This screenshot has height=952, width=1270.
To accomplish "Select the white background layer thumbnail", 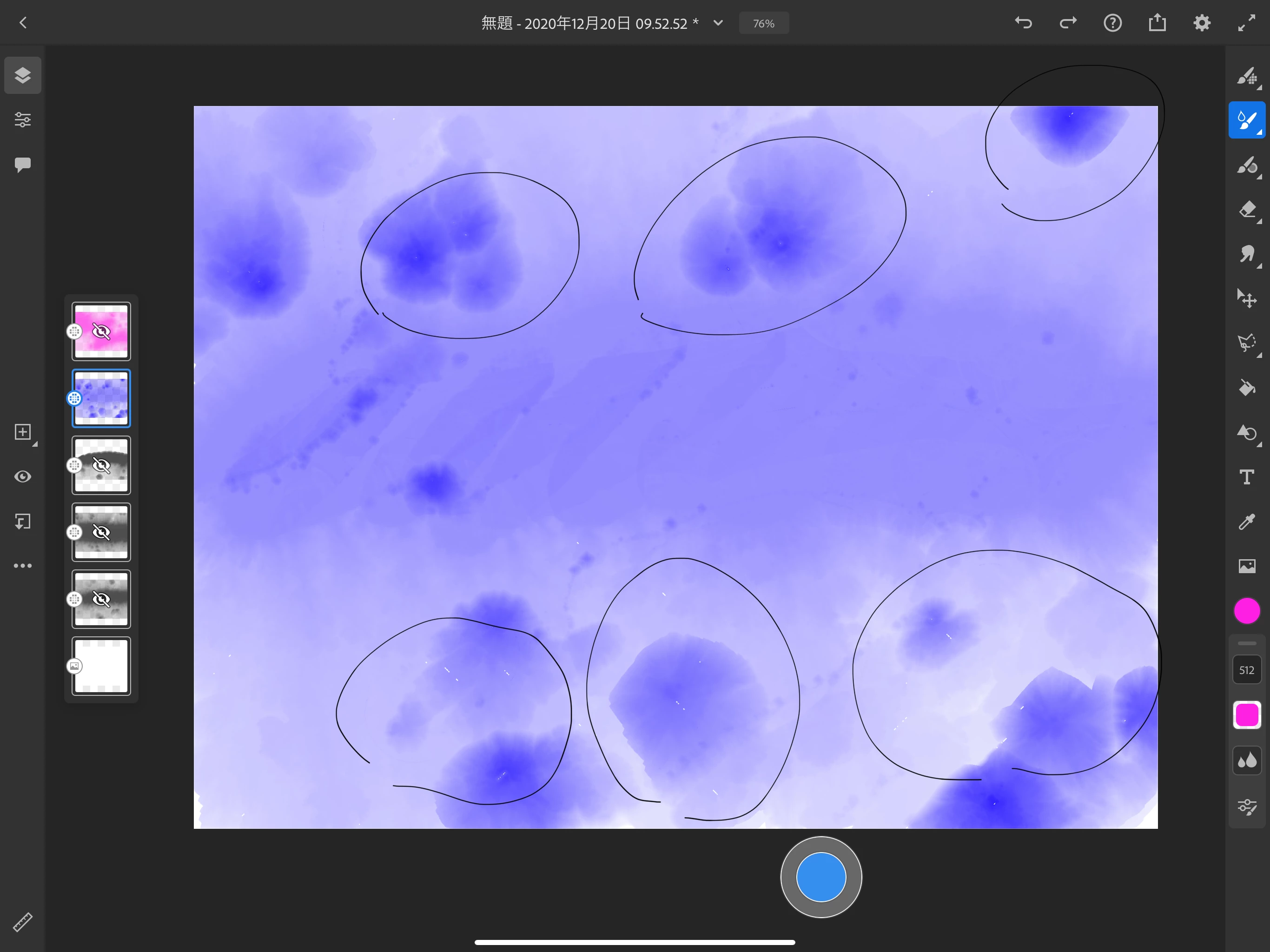I will point(101,666).
